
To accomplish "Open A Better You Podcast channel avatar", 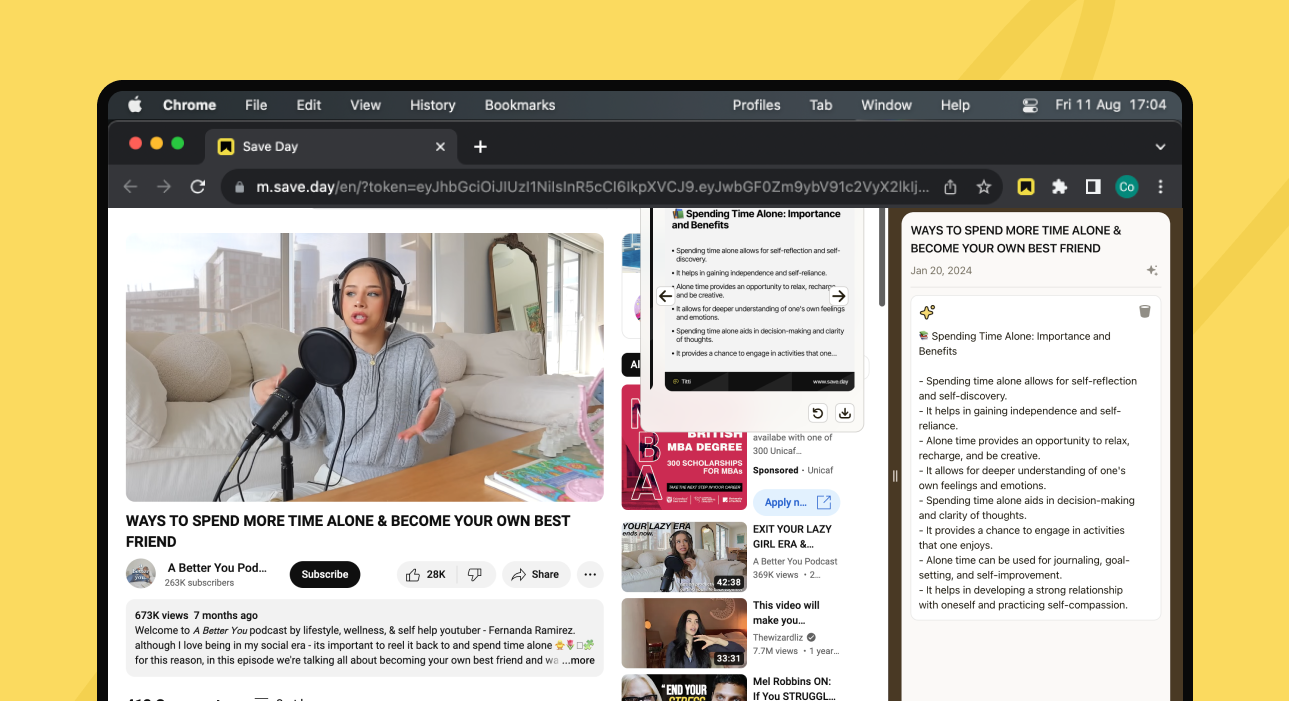I will point(141,574).
